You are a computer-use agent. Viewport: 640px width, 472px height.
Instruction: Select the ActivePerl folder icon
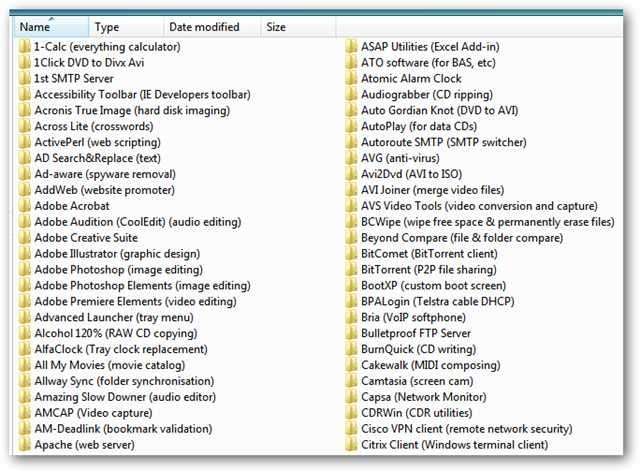click(24, 142)
